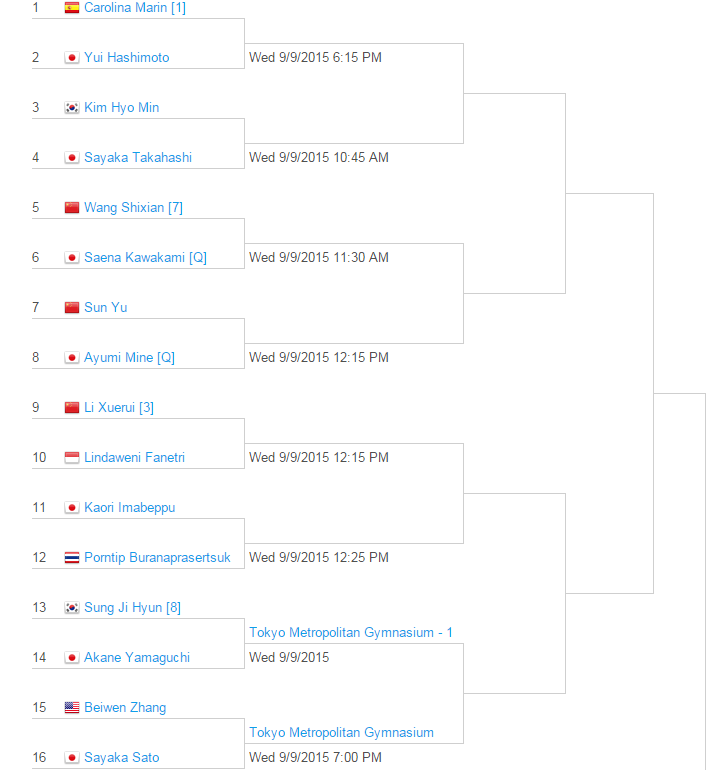Click the USA flag next to Beiwen Zhang
This screenshot has width=706, height=770.
click(71, 708)
